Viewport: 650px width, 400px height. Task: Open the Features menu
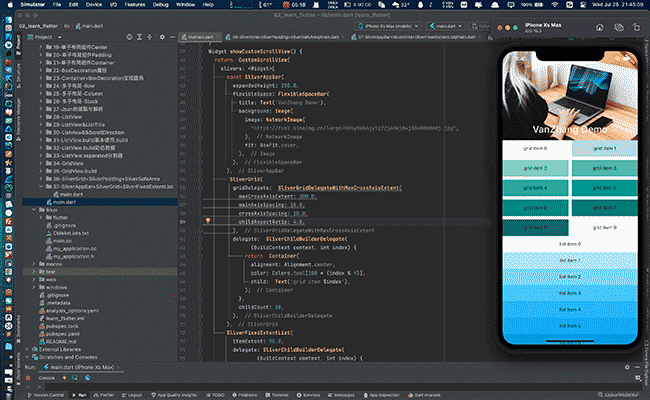[135, 5]
